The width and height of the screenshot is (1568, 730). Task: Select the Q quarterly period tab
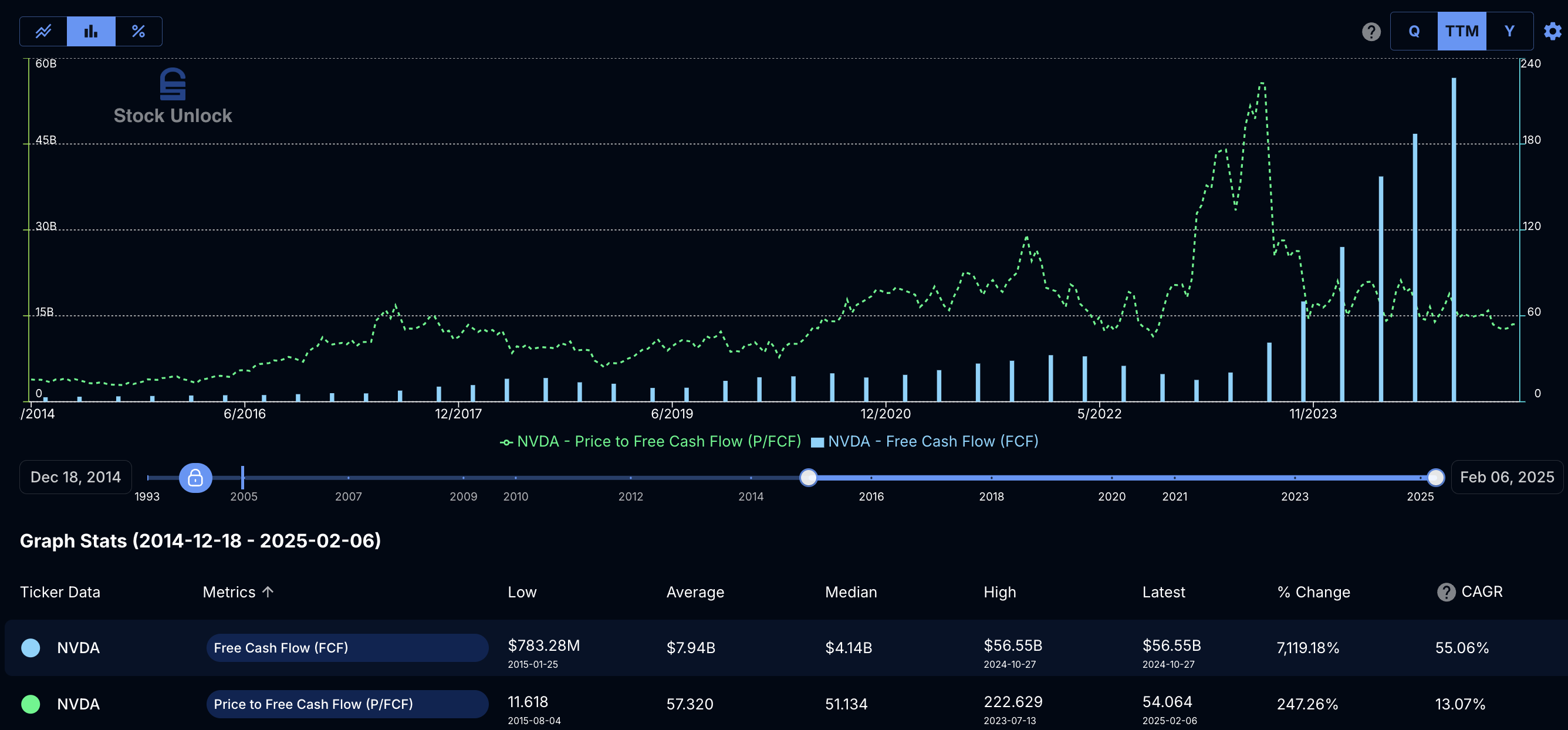pos(1414,31)
